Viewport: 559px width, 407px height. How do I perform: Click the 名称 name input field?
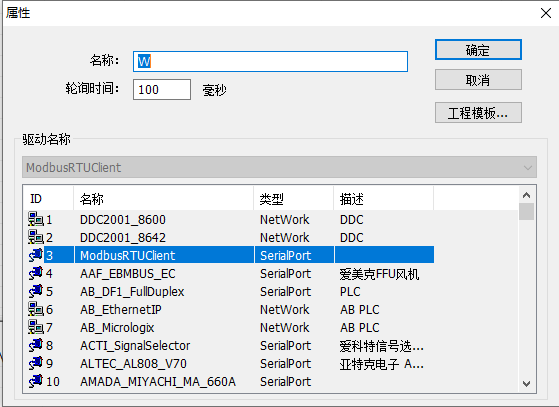point(270,61)
